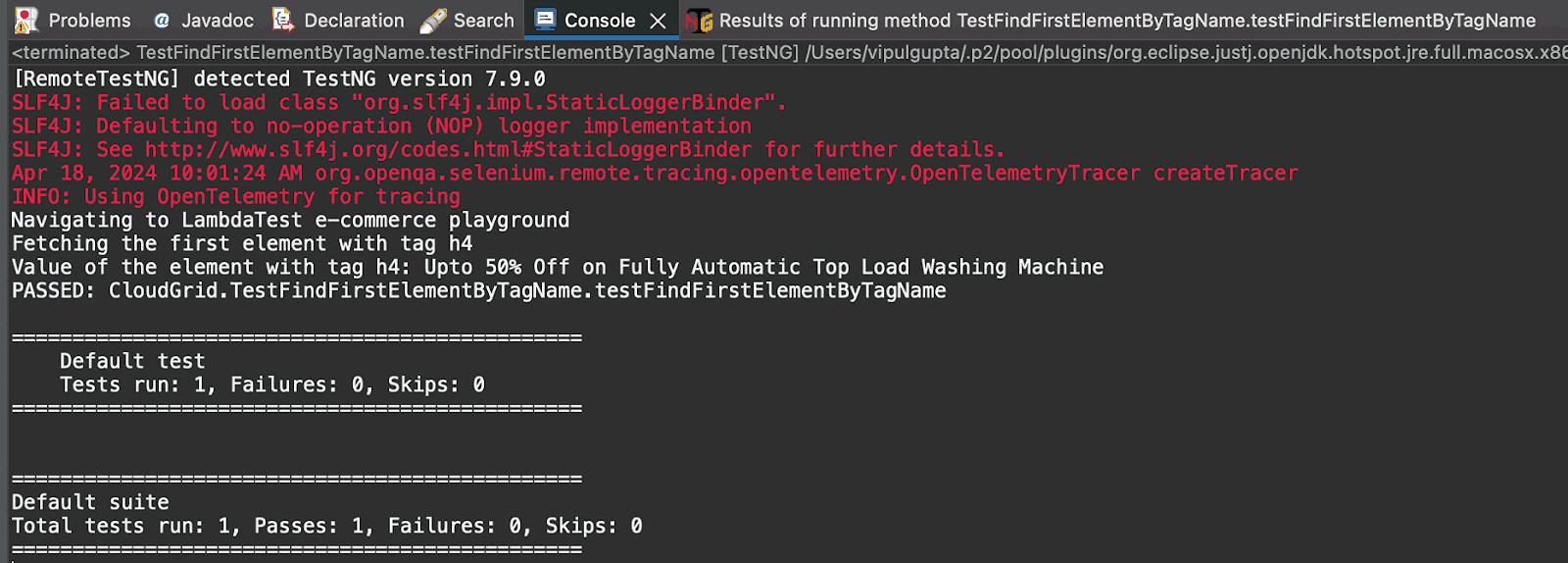Click the Declaration tab icon
Viewport: 1568px width, 563px height.
pyautogui.click(x=283, y=20)
